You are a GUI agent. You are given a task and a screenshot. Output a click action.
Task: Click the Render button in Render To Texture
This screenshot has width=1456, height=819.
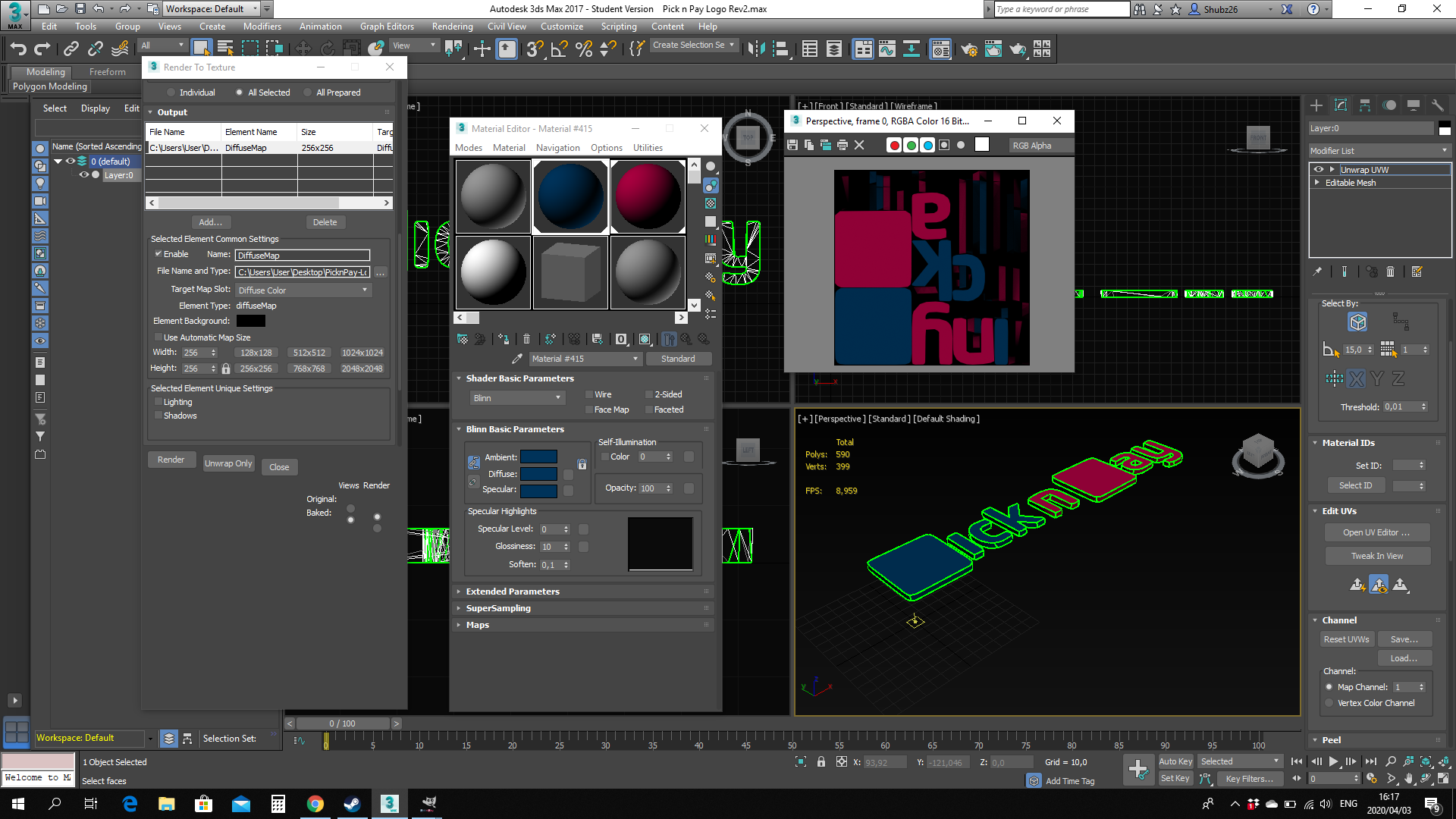coord(171,460)
